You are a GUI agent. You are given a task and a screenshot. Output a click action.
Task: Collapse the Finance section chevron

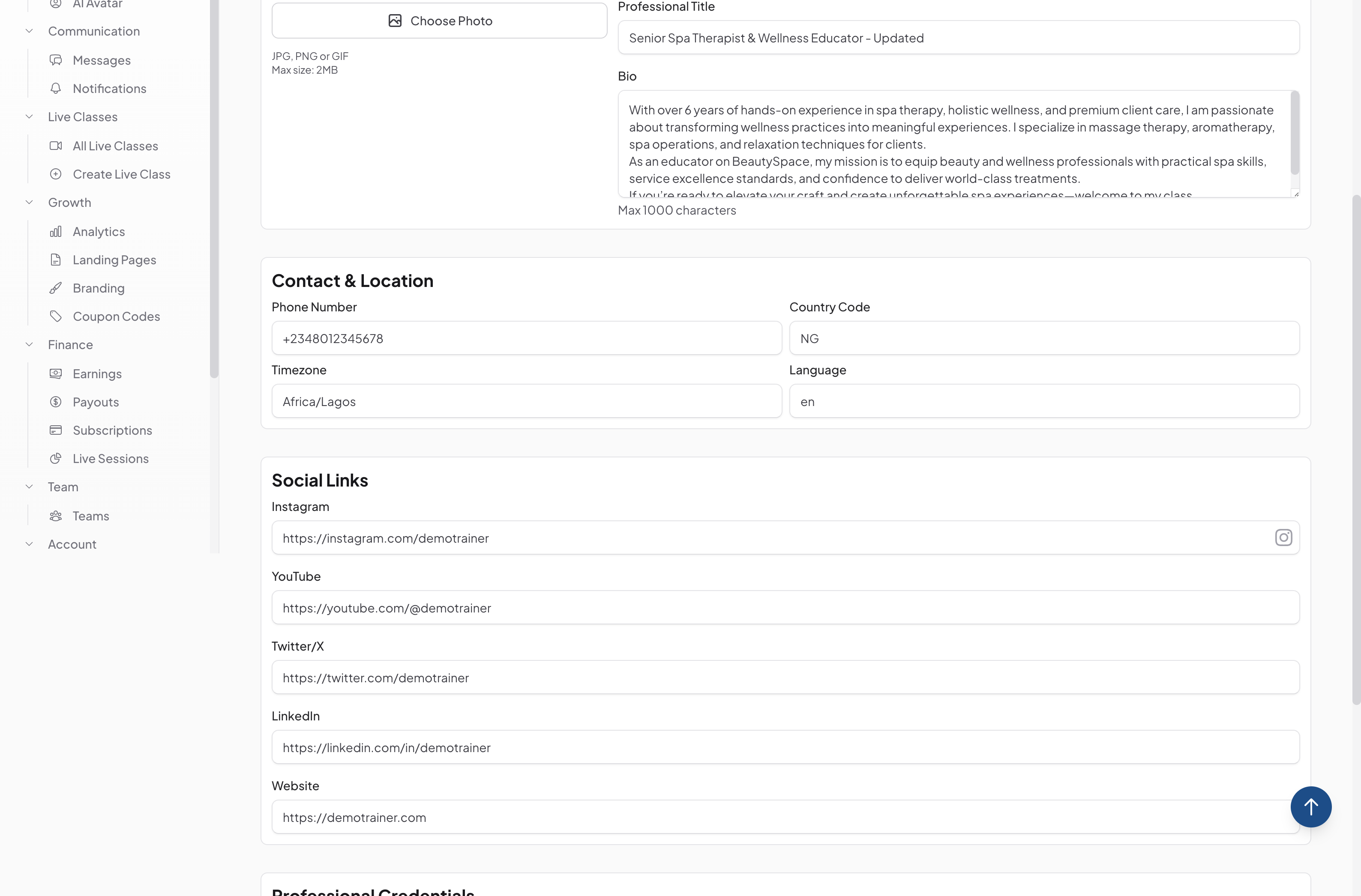[29, 345]
